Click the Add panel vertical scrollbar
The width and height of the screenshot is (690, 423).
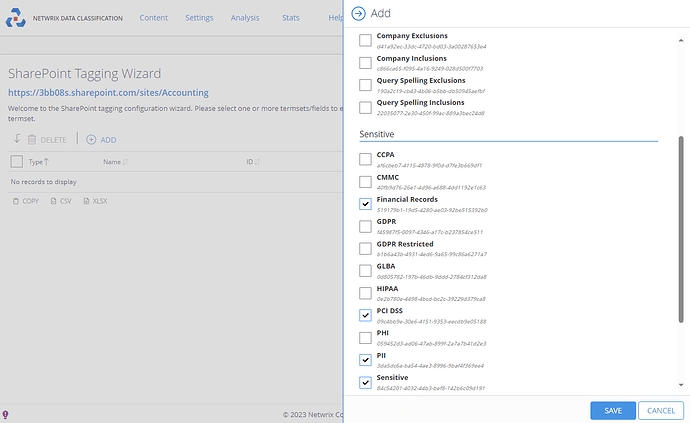click(x=683, y=250)
